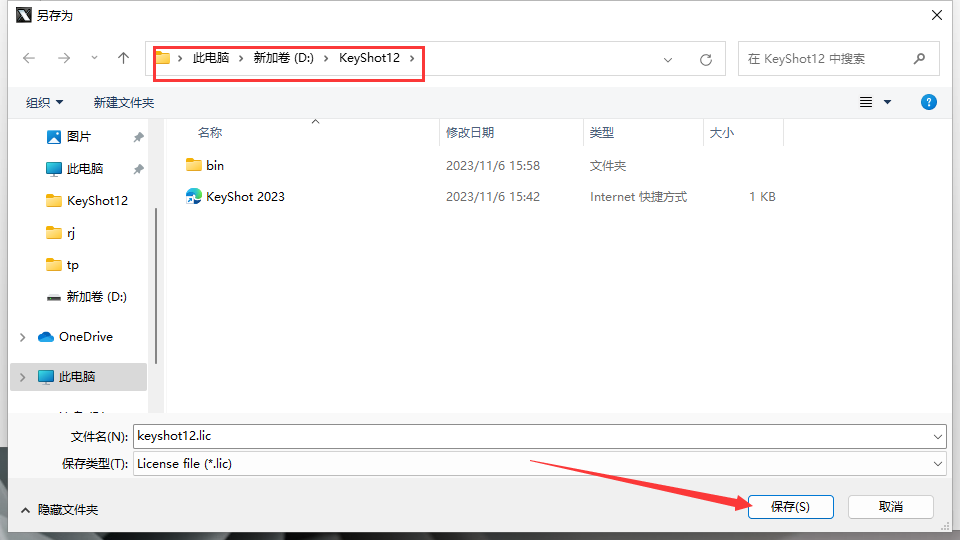Select the KeyShot 2023 shortcut
Screen dimensions: 960x540
(245, 197)
